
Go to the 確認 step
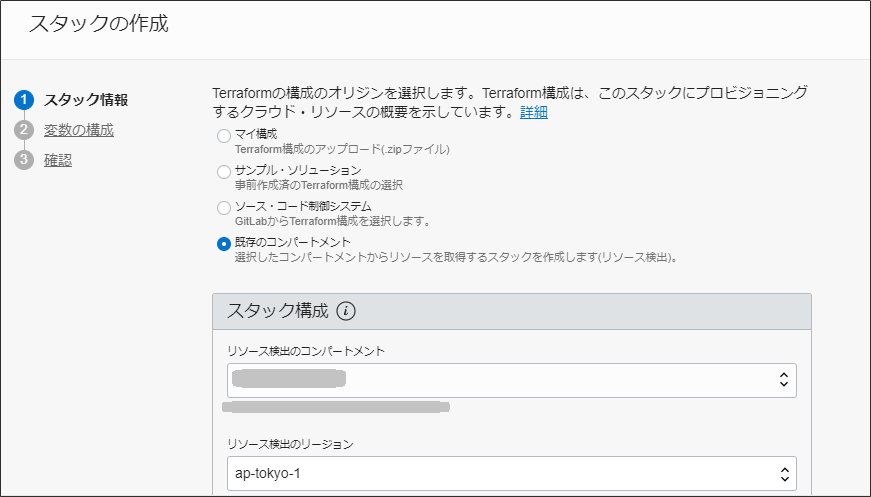(x=58, y=160)
